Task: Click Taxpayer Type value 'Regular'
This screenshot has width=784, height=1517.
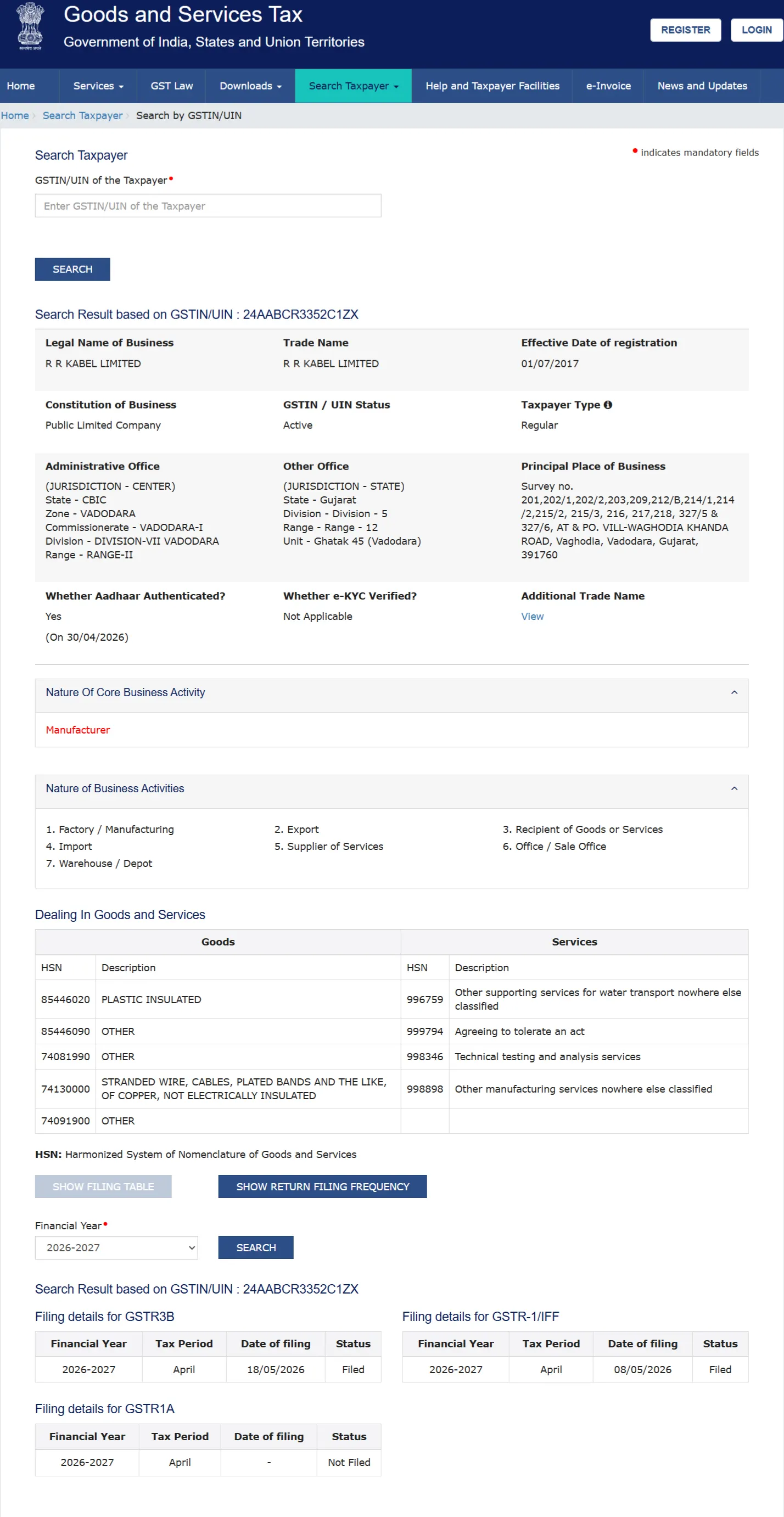Action: pos(540,425)
